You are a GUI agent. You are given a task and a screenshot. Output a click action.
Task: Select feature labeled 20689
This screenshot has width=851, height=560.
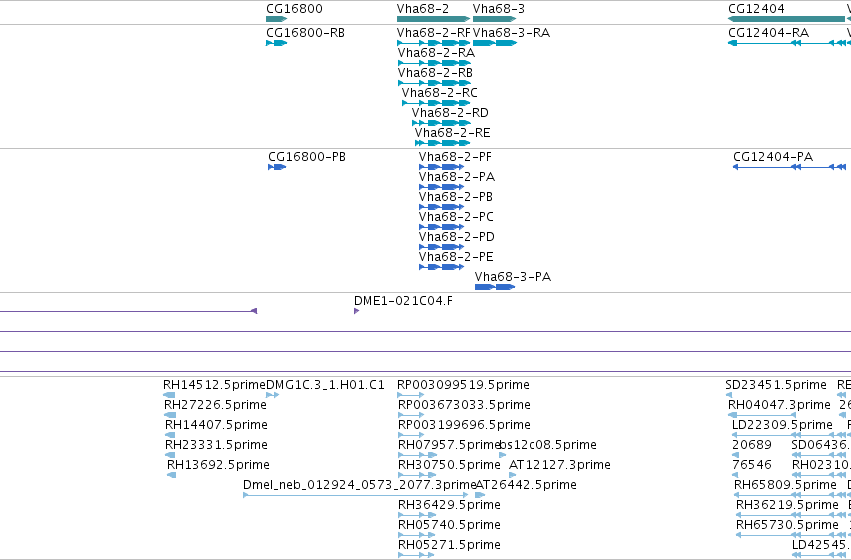point(752,445)
